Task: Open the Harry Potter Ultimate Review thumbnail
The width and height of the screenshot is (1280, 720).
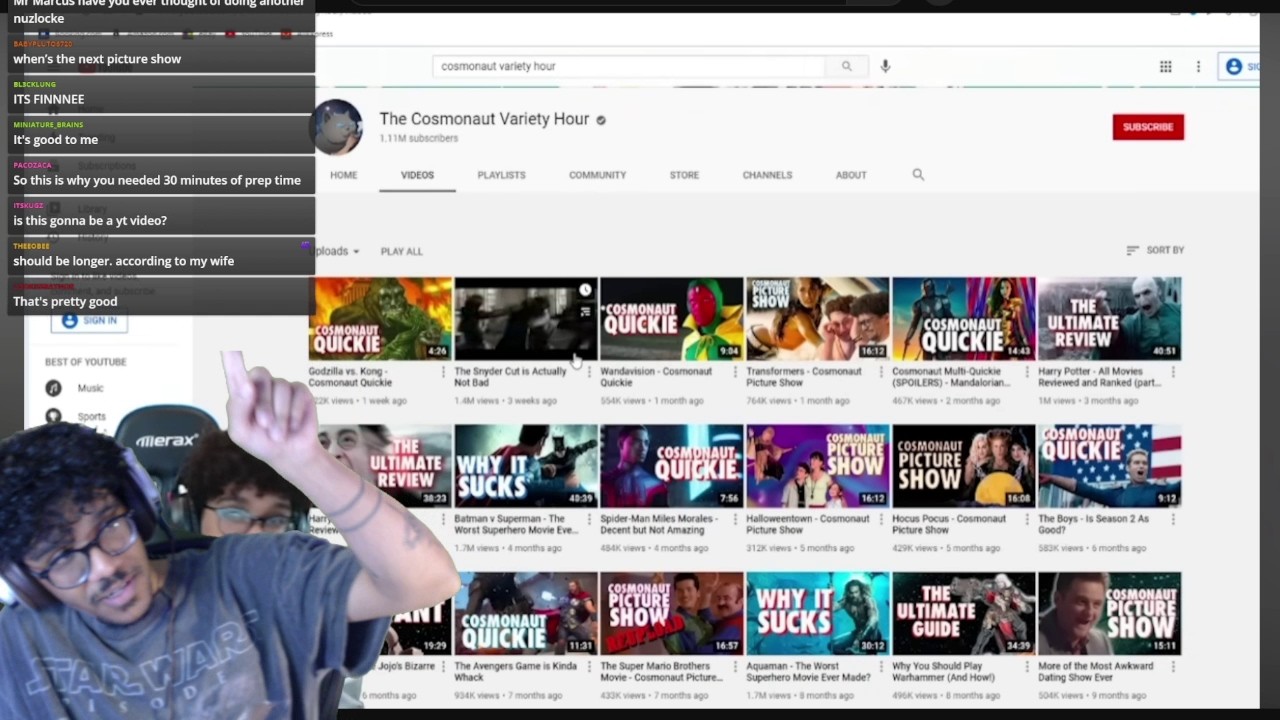Action: point(1109,319)
